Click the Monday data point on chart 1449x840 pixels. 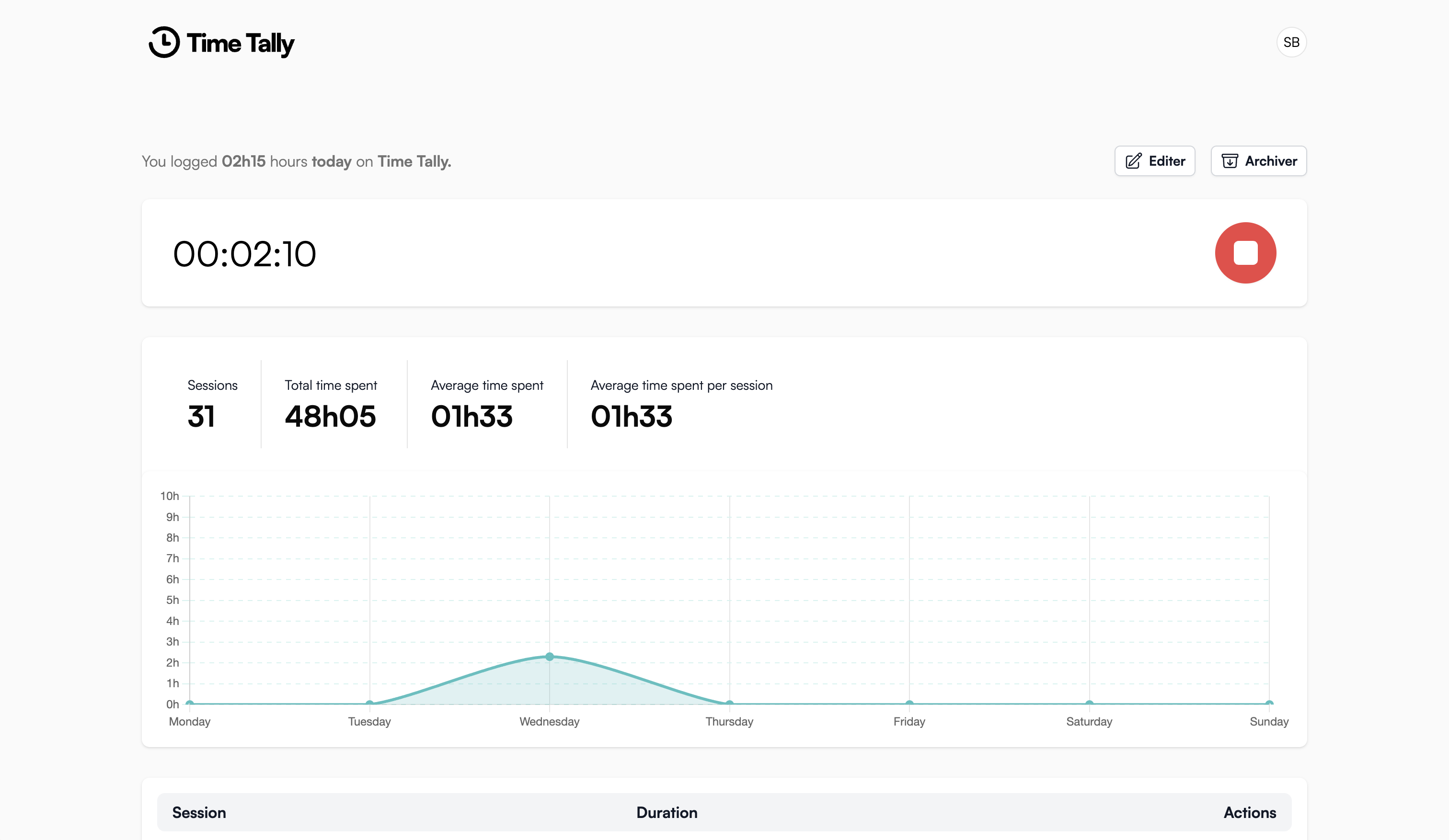point(190,703)
